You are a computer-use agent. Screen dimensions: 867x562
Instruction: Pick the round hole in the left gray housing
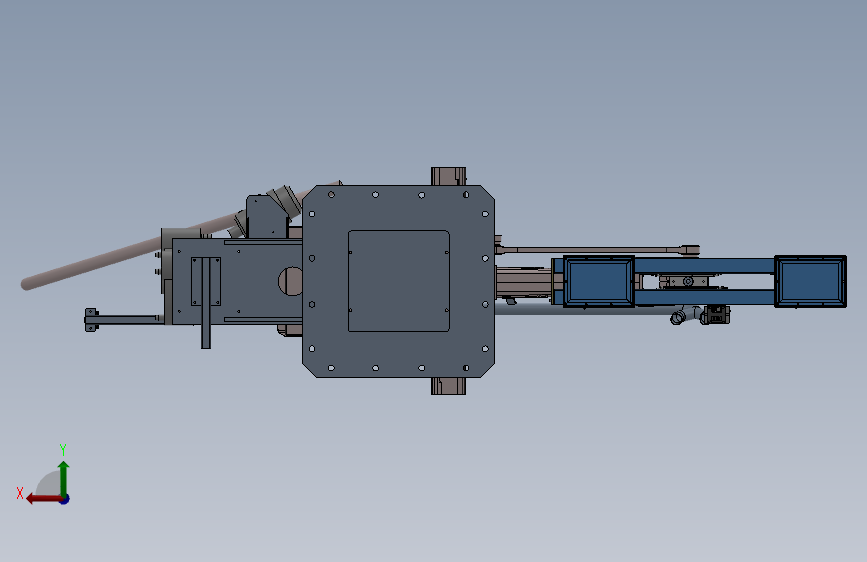[x=290, y=281]
